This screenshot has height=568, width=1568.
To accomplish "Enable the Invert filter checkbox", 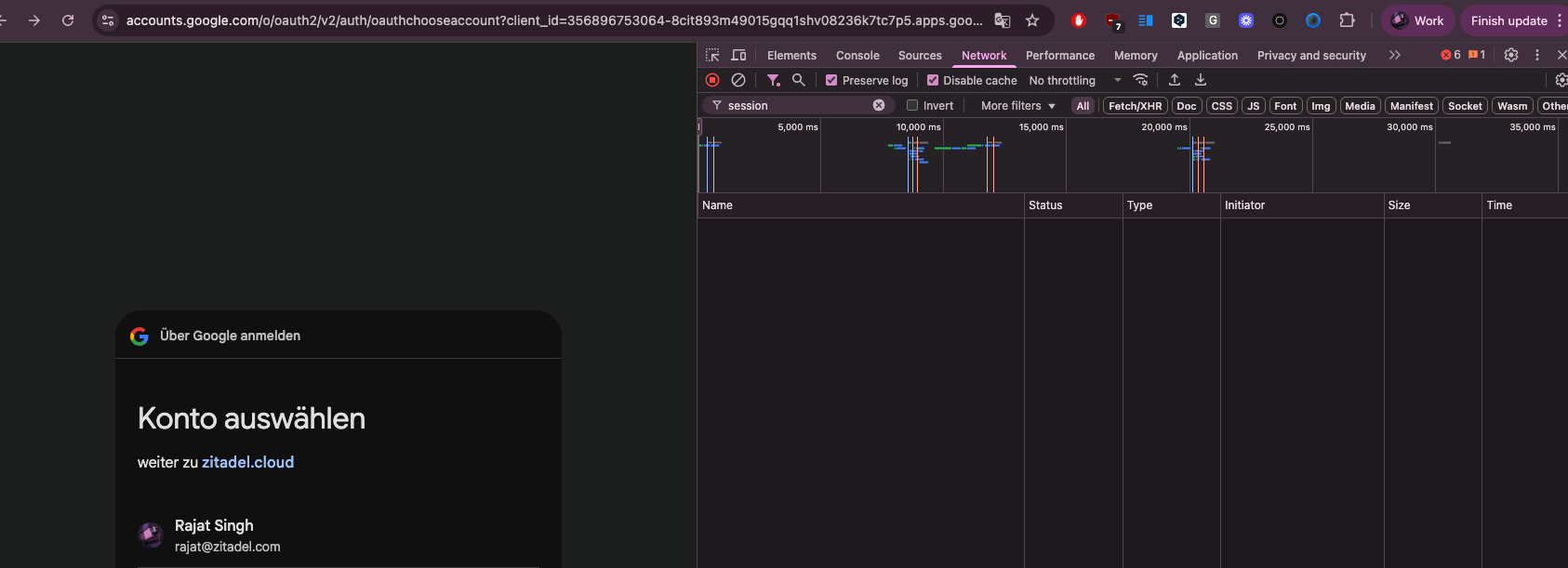I will (912, 105).
